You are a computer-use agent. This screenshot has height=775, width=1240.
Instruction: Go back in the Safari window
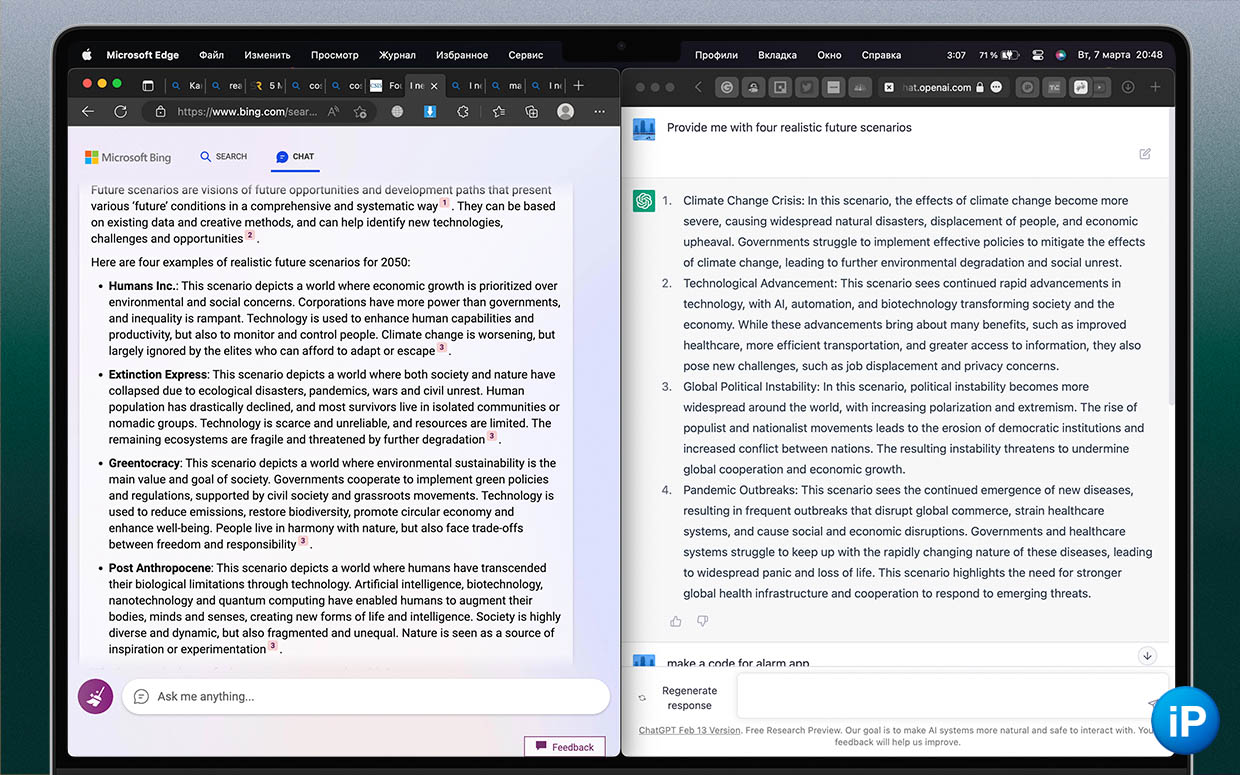pyautogui.click(x=698, y=87)
